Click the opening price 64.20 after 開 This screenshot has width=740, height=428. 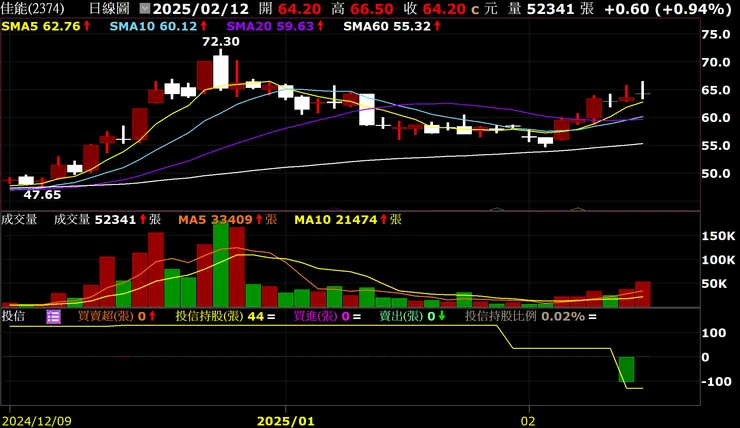coord(299,8)
